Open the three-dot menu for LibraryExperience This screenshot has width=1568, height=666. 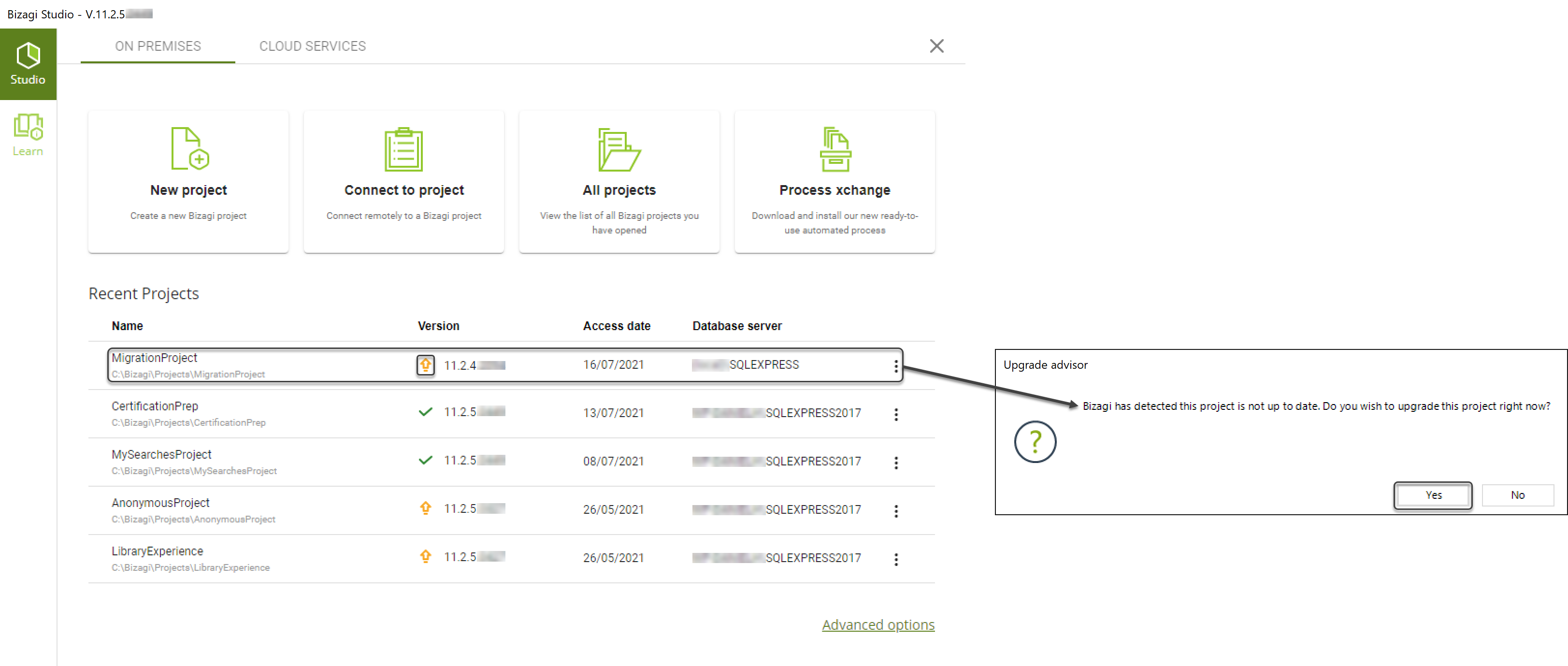pyautogui.click(x=895, y=560)
